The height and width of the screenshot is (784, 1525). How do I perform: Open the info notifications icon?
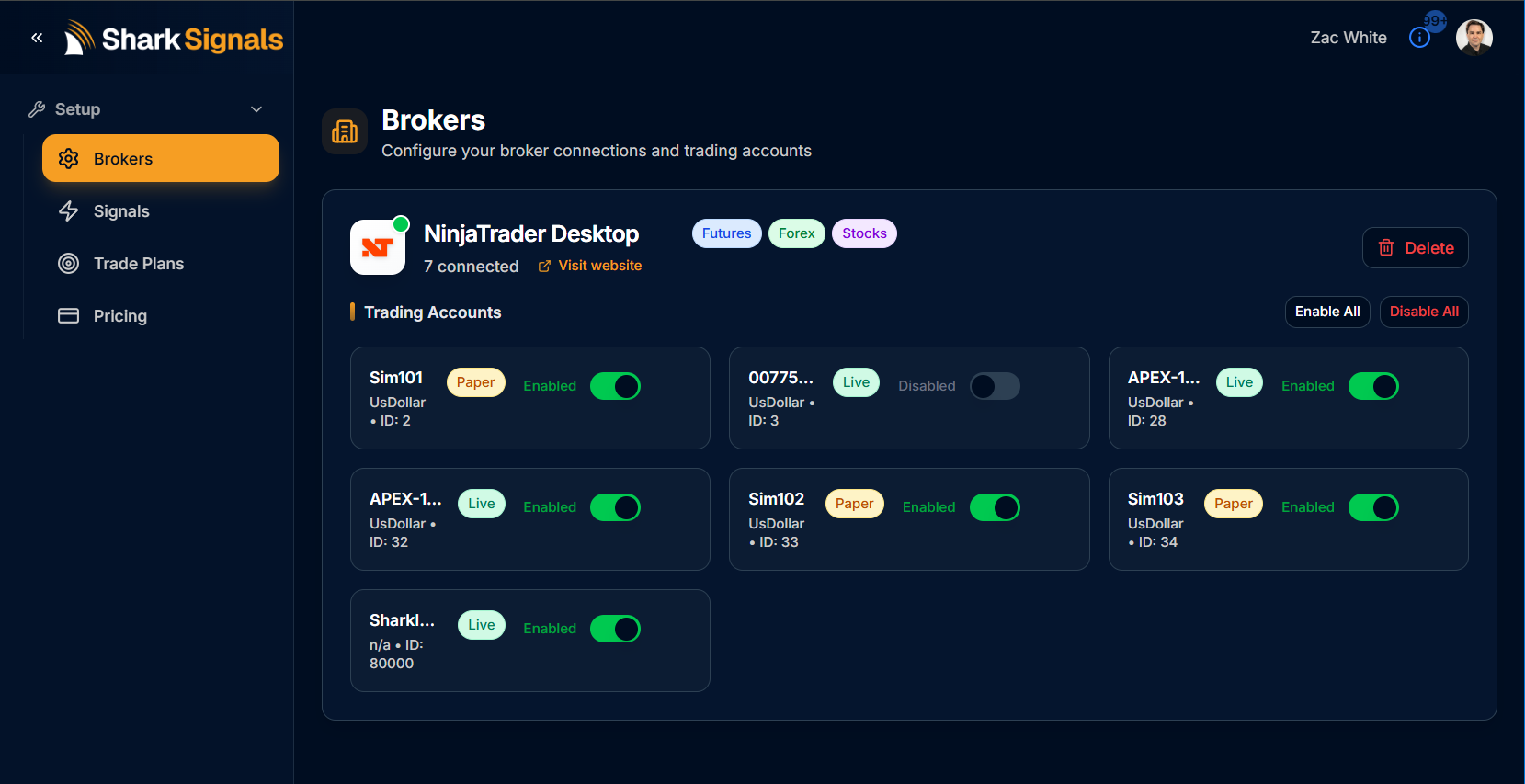(x=1419, y=38)
